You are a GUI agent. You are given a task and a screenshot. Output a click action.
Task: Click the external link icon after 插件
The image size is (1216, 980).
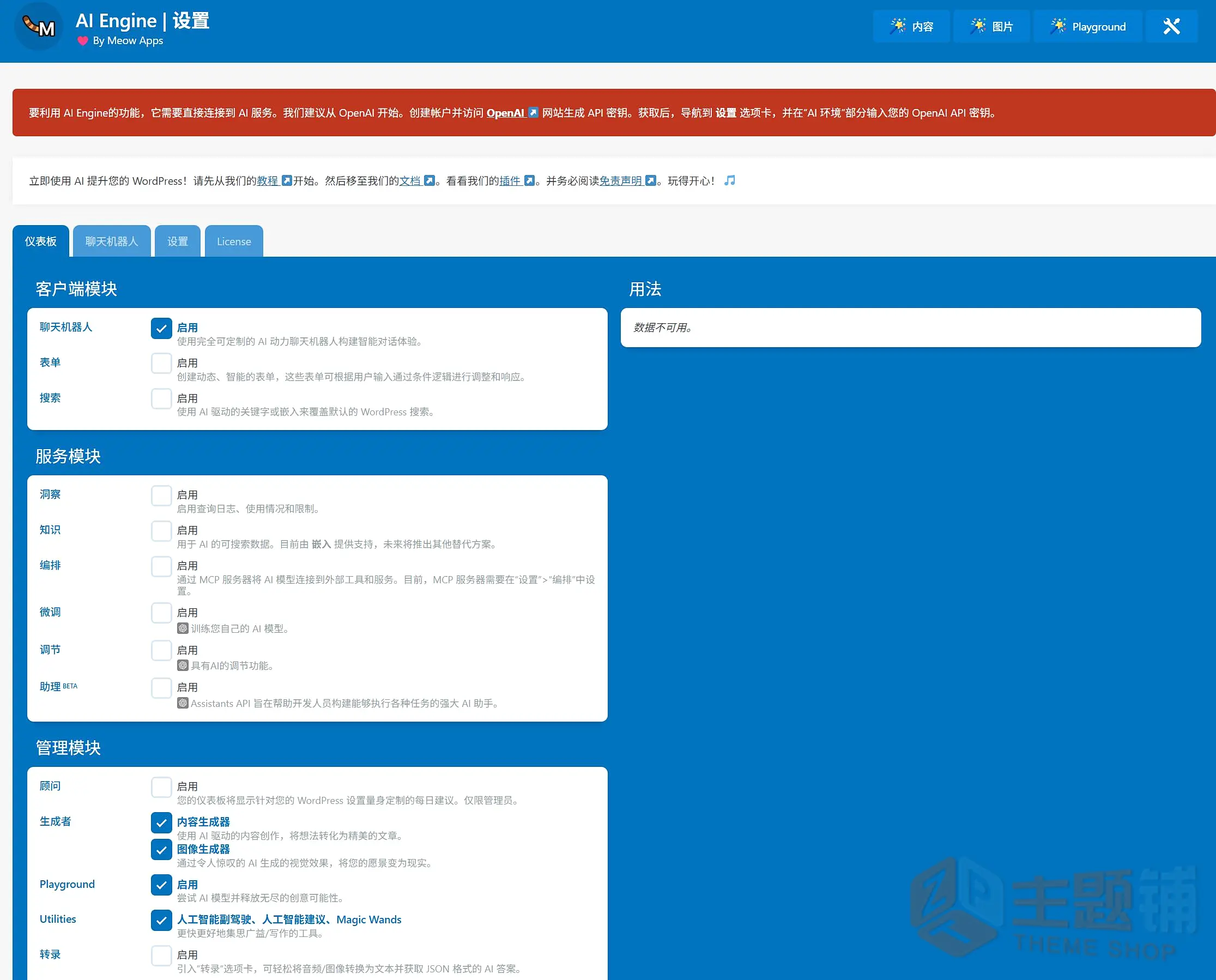coord(530,180)
